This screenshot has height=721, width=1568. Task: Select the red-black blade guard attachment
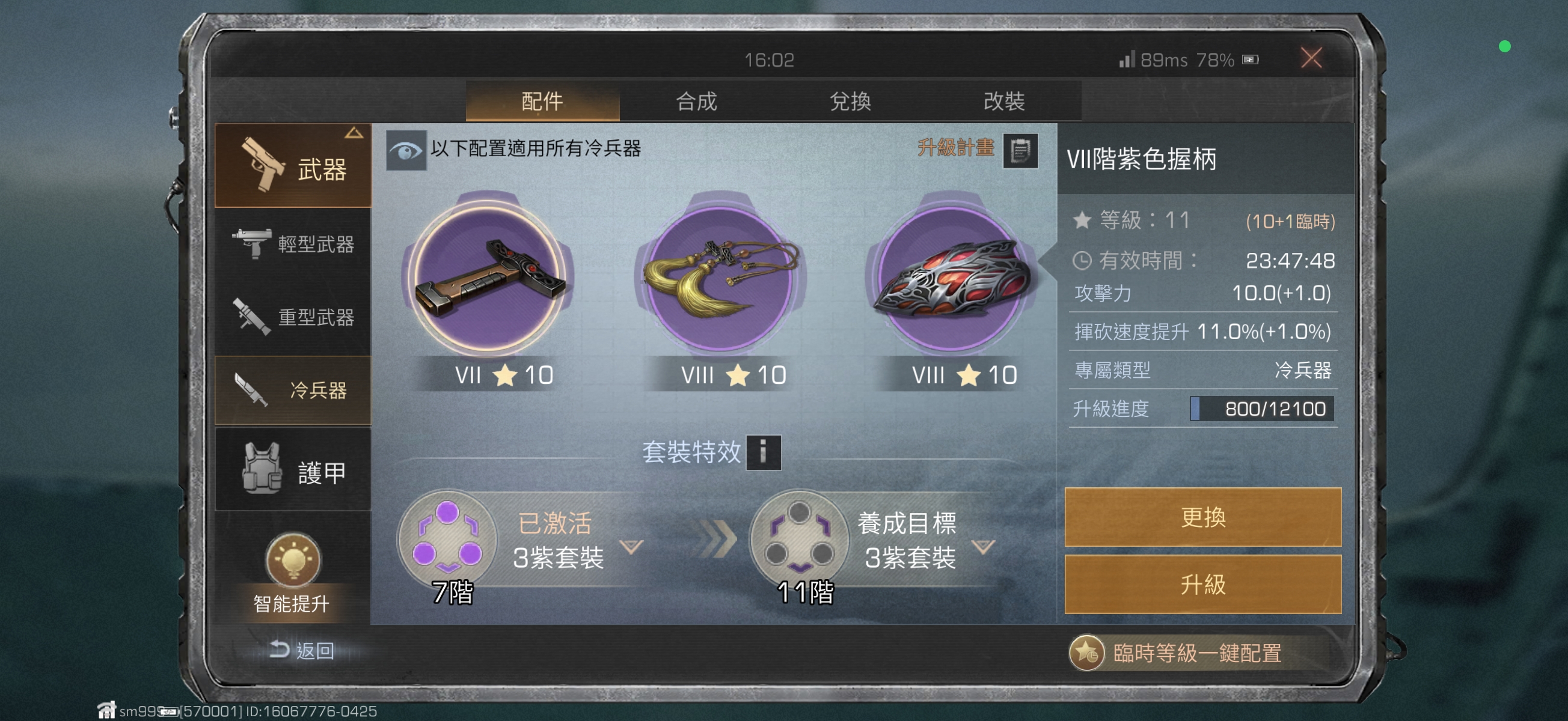click(951, 277)
